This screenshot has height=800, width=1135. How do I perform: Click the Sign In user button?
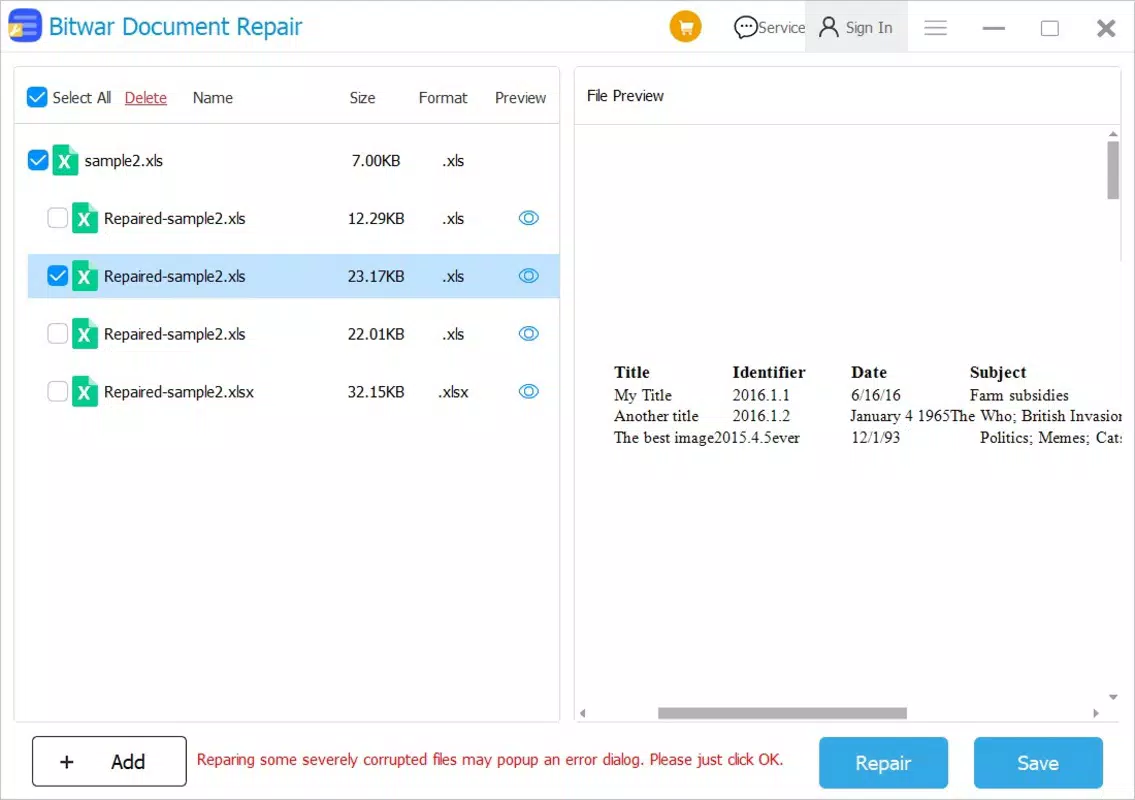[x=856, y=28]
